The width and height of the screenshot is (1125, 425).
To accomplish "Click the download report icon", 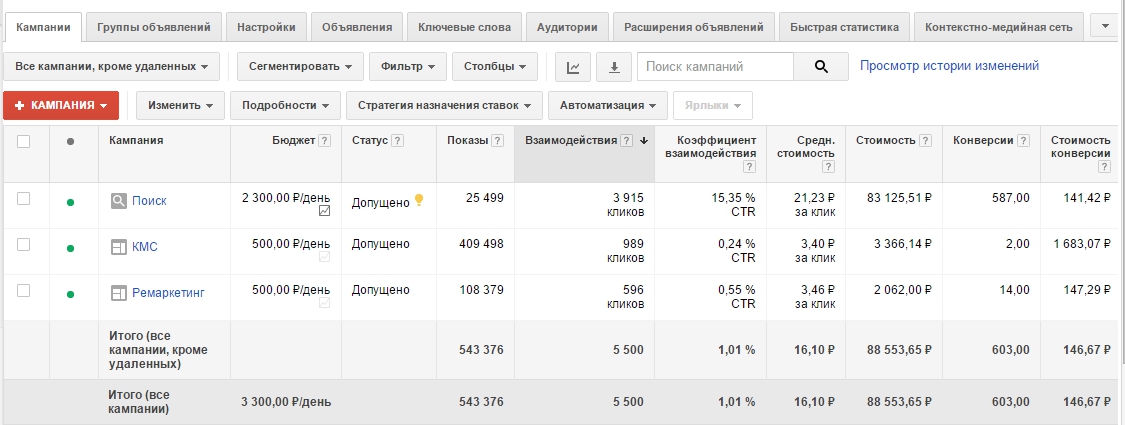I will (614, 67).
